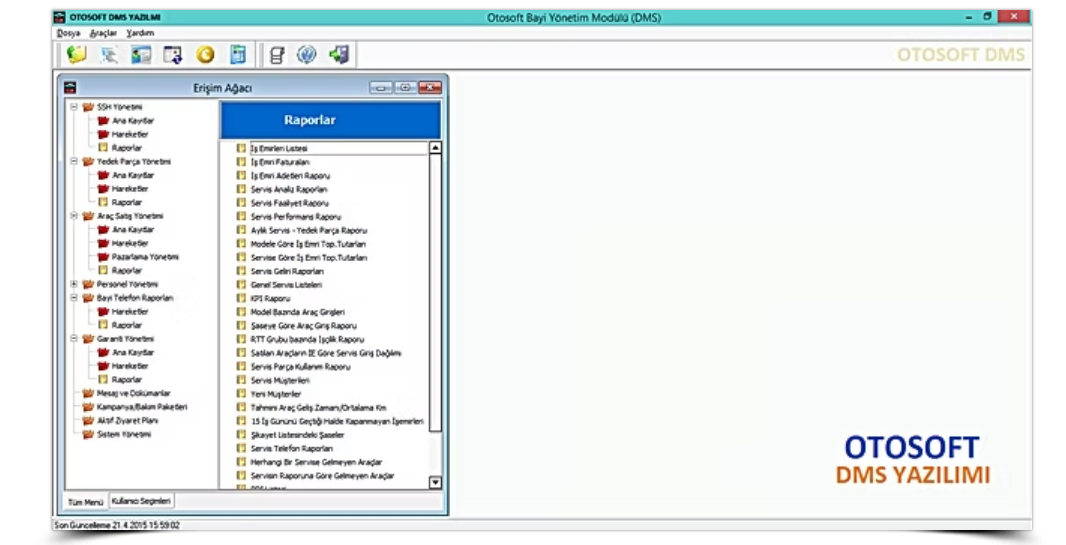
Task: Click the report list scroll down arrow
Action: pyautogui.click(x=435, y=482)
